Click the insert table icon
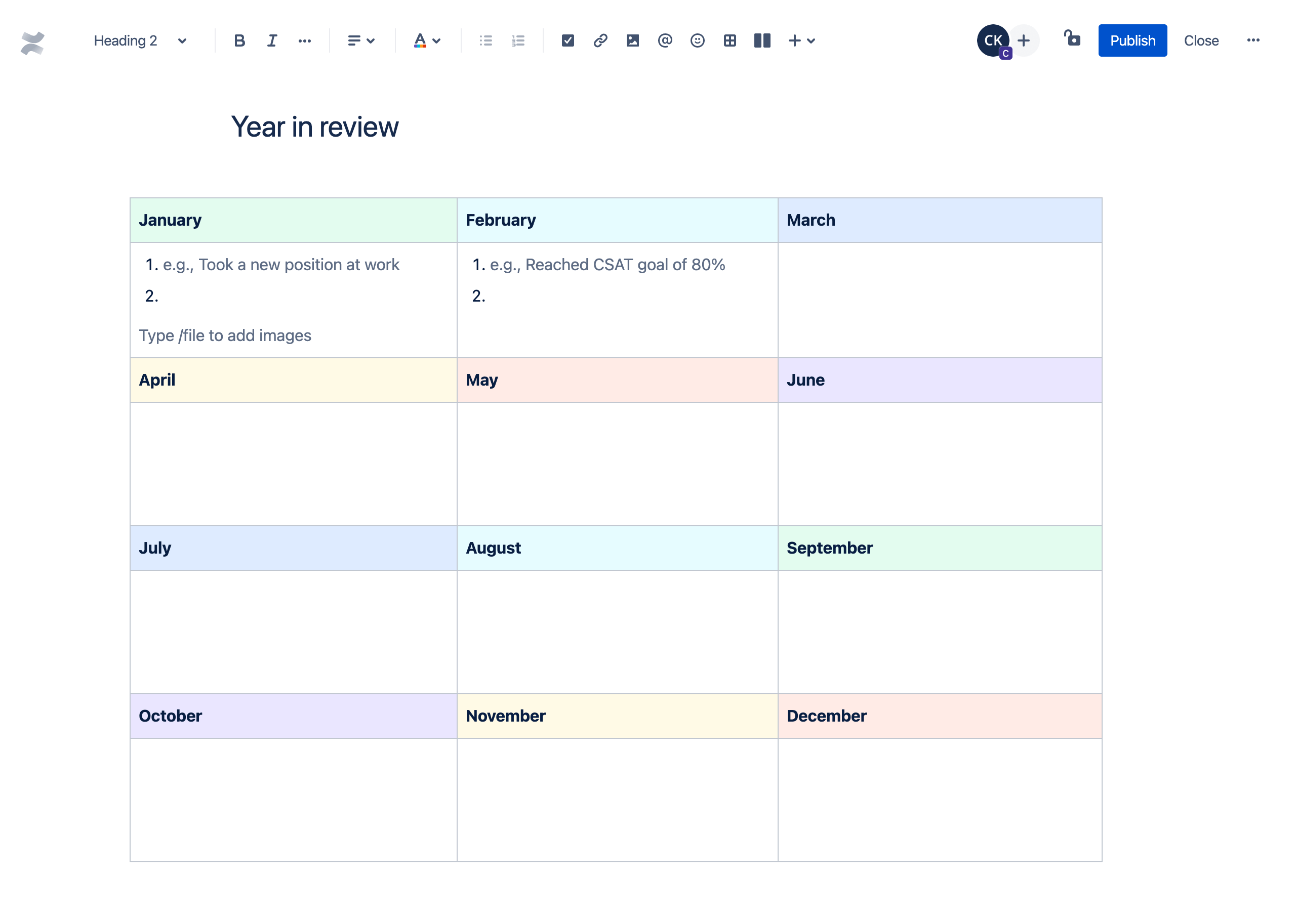This screenshot has width=1296, height=924. point(729,40)
